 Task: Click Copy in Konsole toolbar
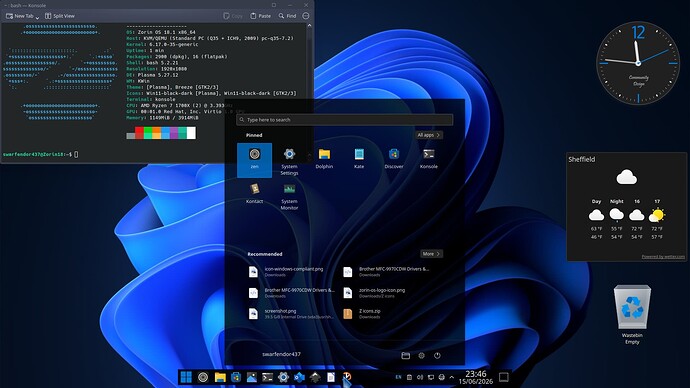[x=233, y=16]
